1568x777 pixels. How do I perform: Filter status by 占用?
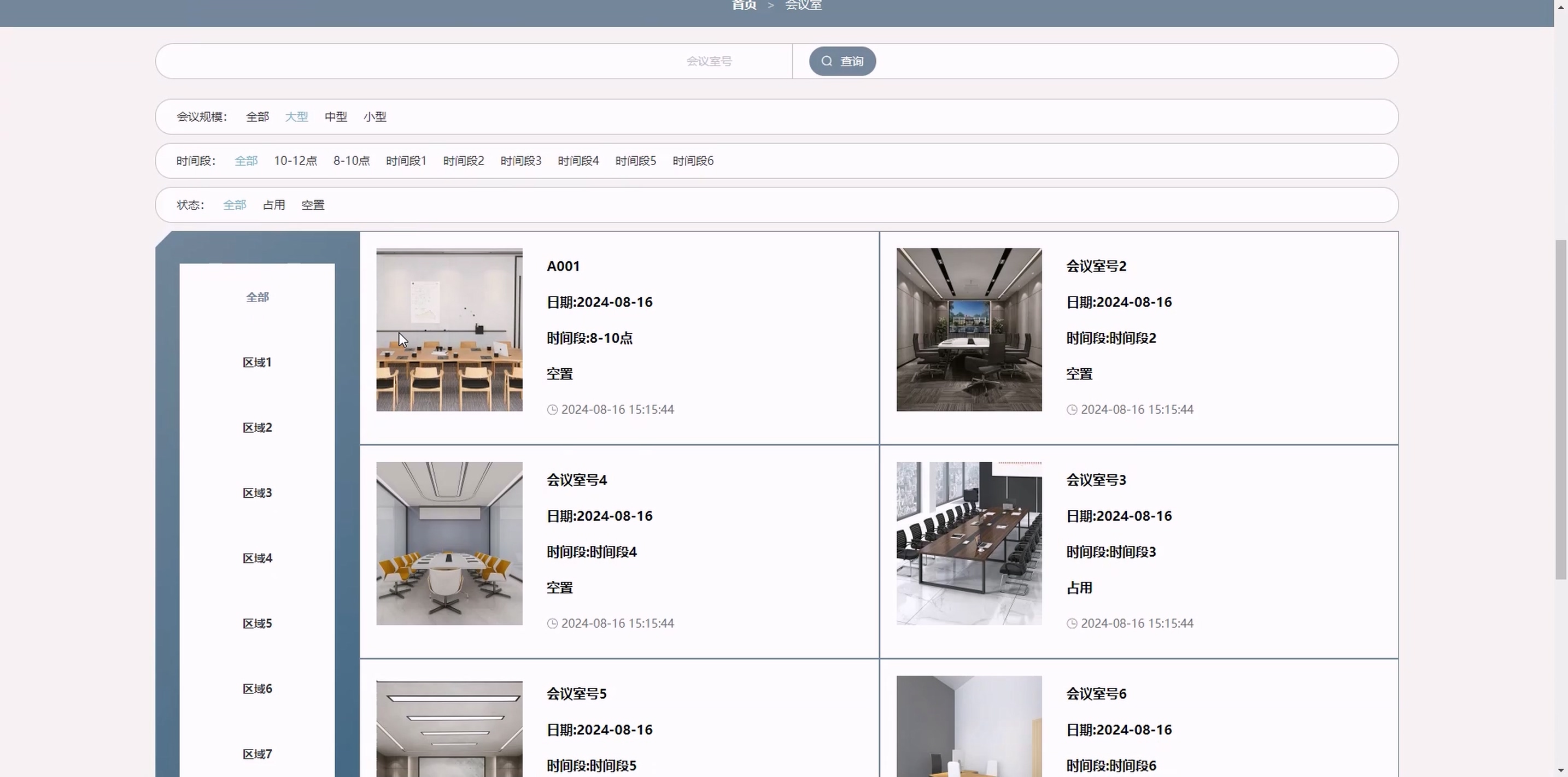click(x=274, y=205)
